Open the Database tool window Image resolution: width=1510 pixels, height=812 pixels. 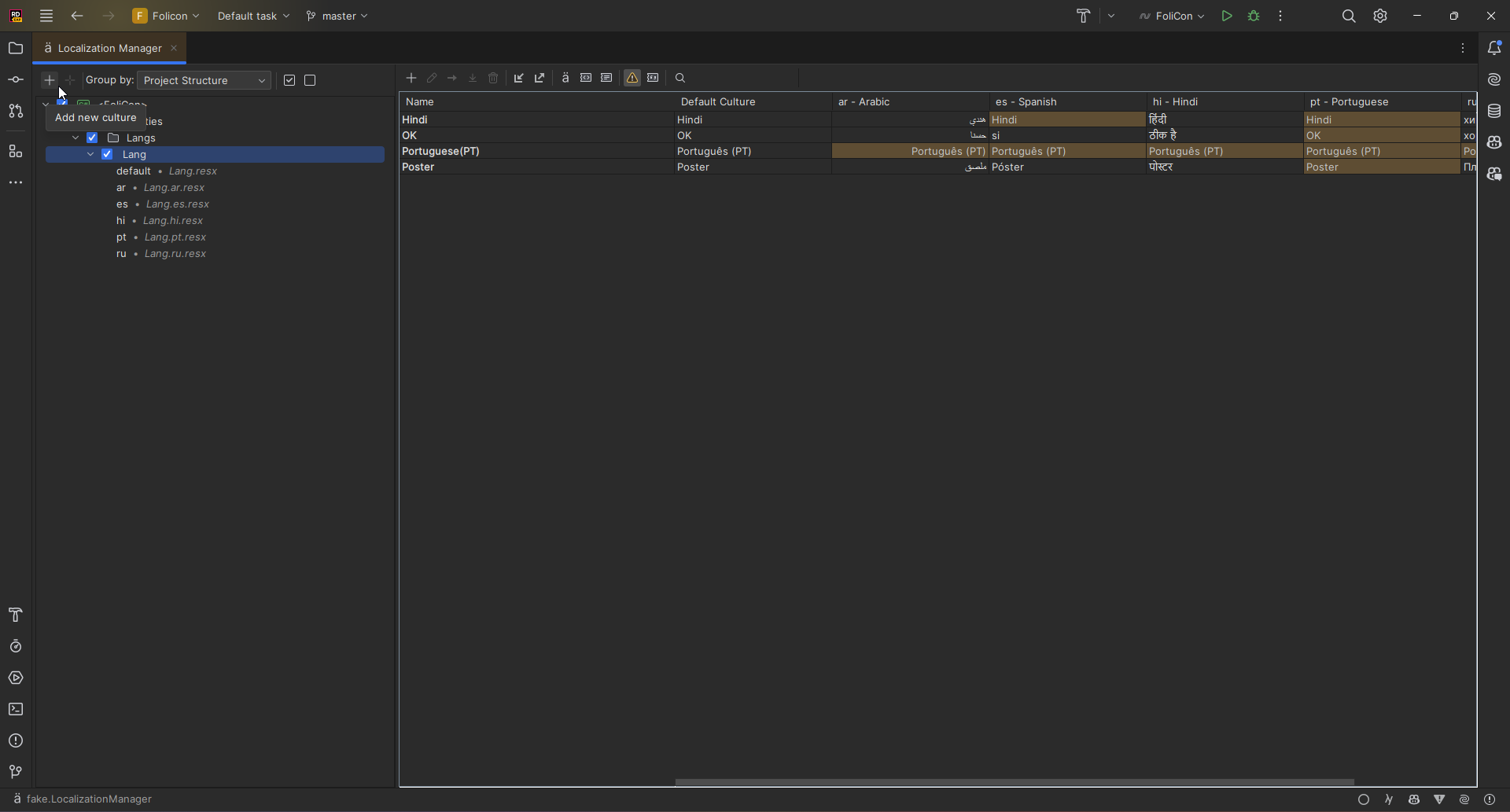[x=1494, y=111]
